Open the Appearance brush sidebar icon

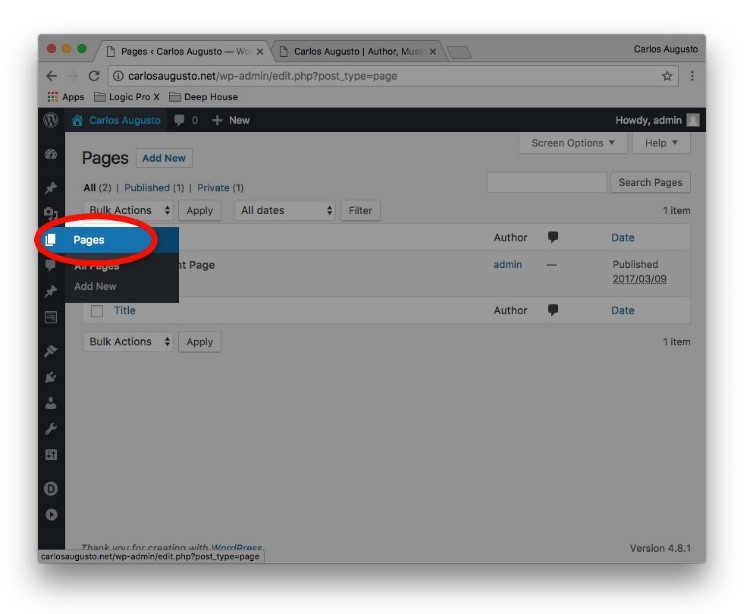pos(51,351)
